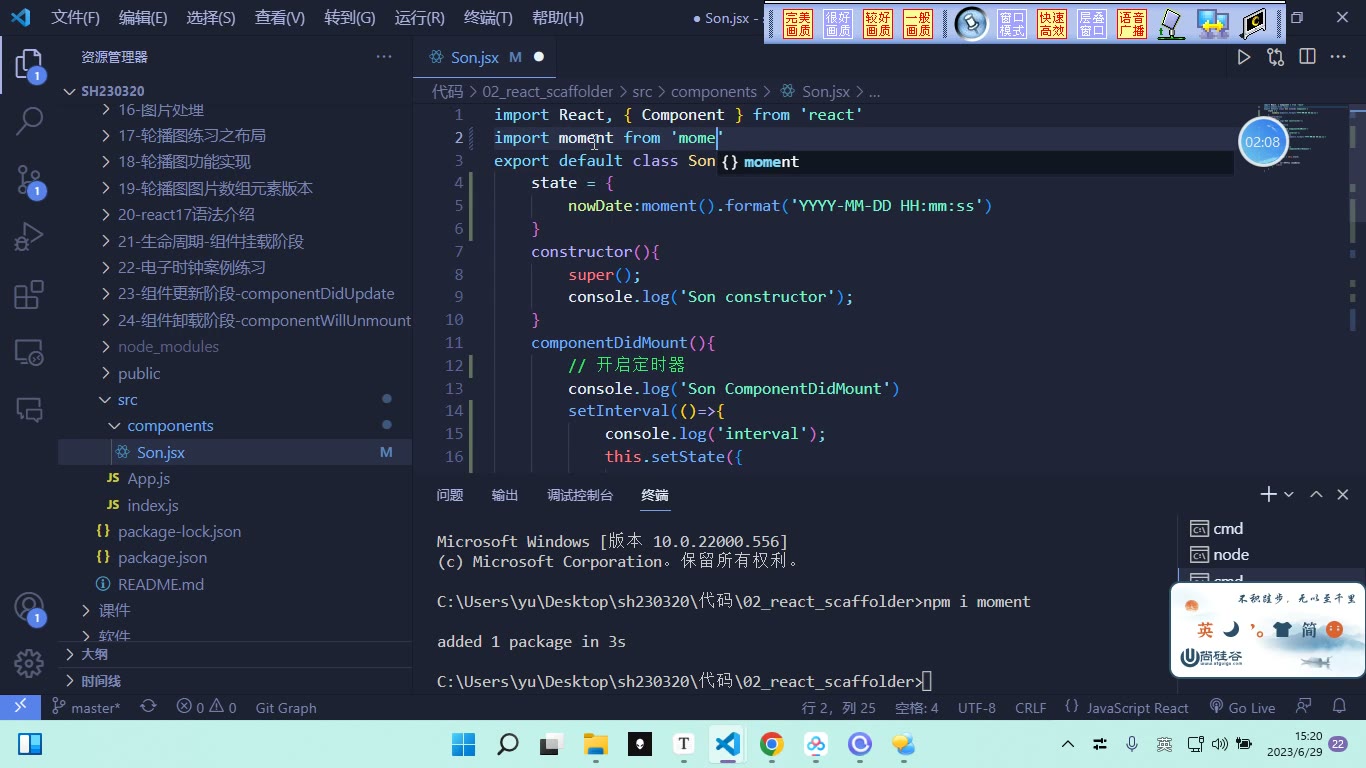The width and height of the screenshot is (1366, 768).
Task: Maximize the terminal panel size
Action: pos(1316,494)
